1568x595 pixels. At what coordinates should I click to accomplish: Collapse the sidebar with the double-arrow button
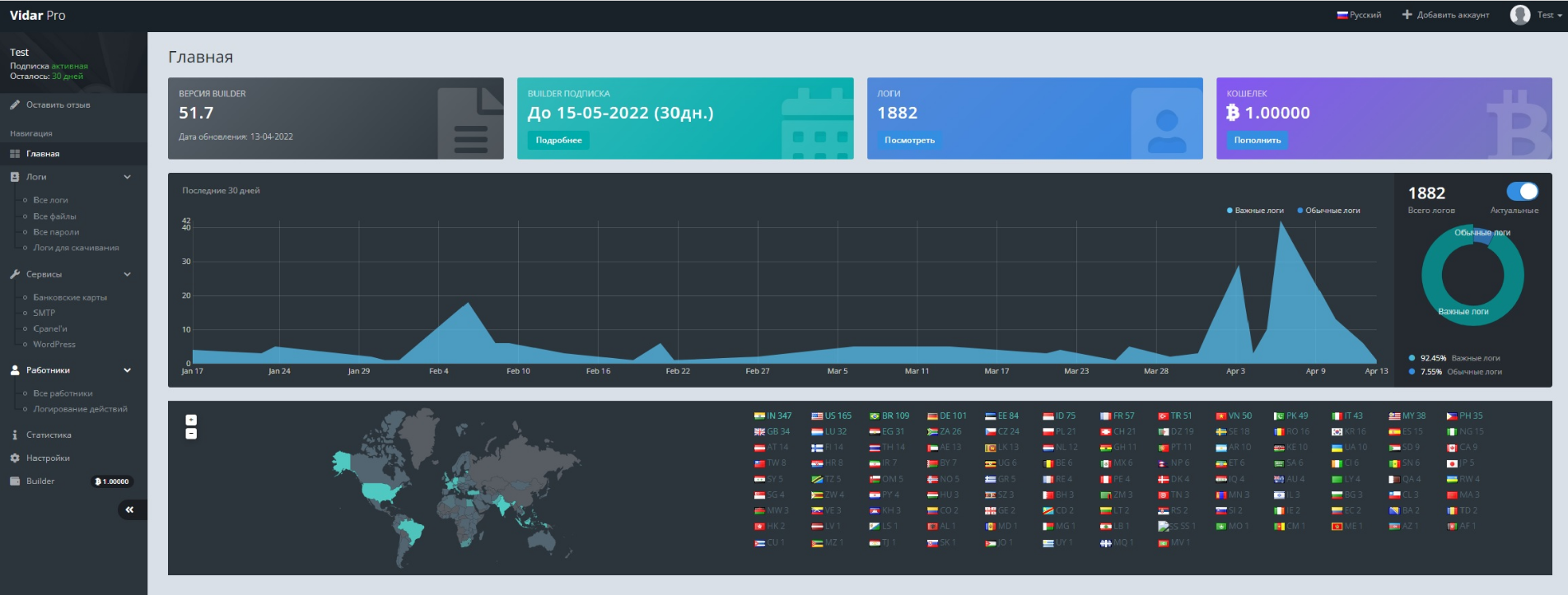pos(129,510)
